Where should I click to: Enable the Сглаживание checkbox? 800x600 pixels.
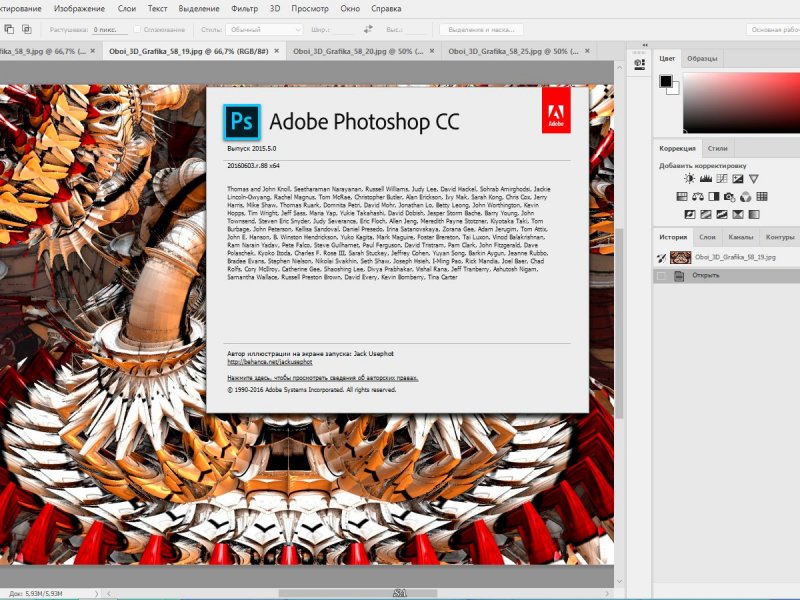tap(137, 30)
